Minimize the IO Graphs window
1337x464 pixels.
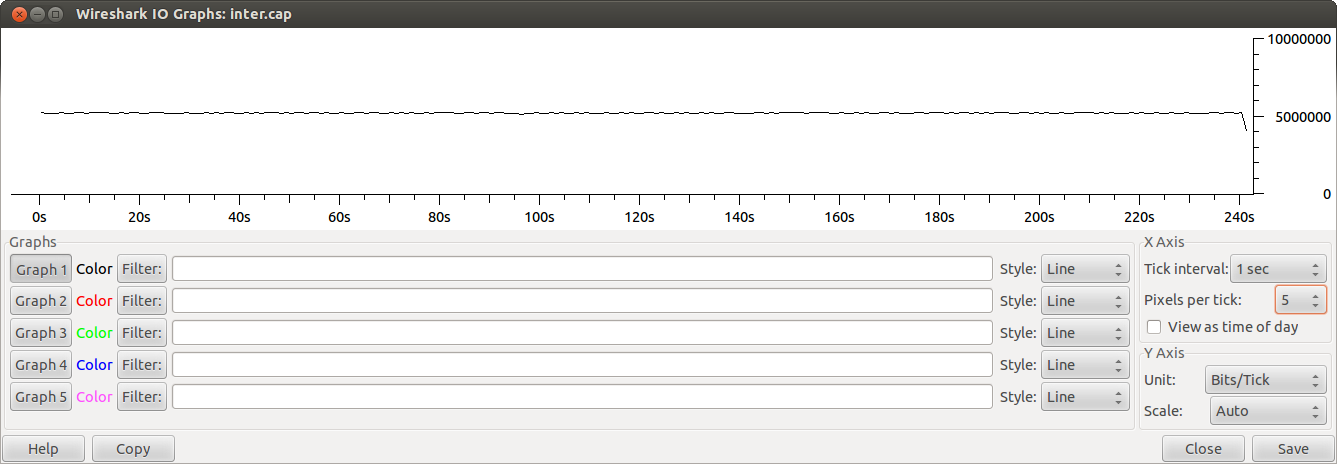click(37, 14)
